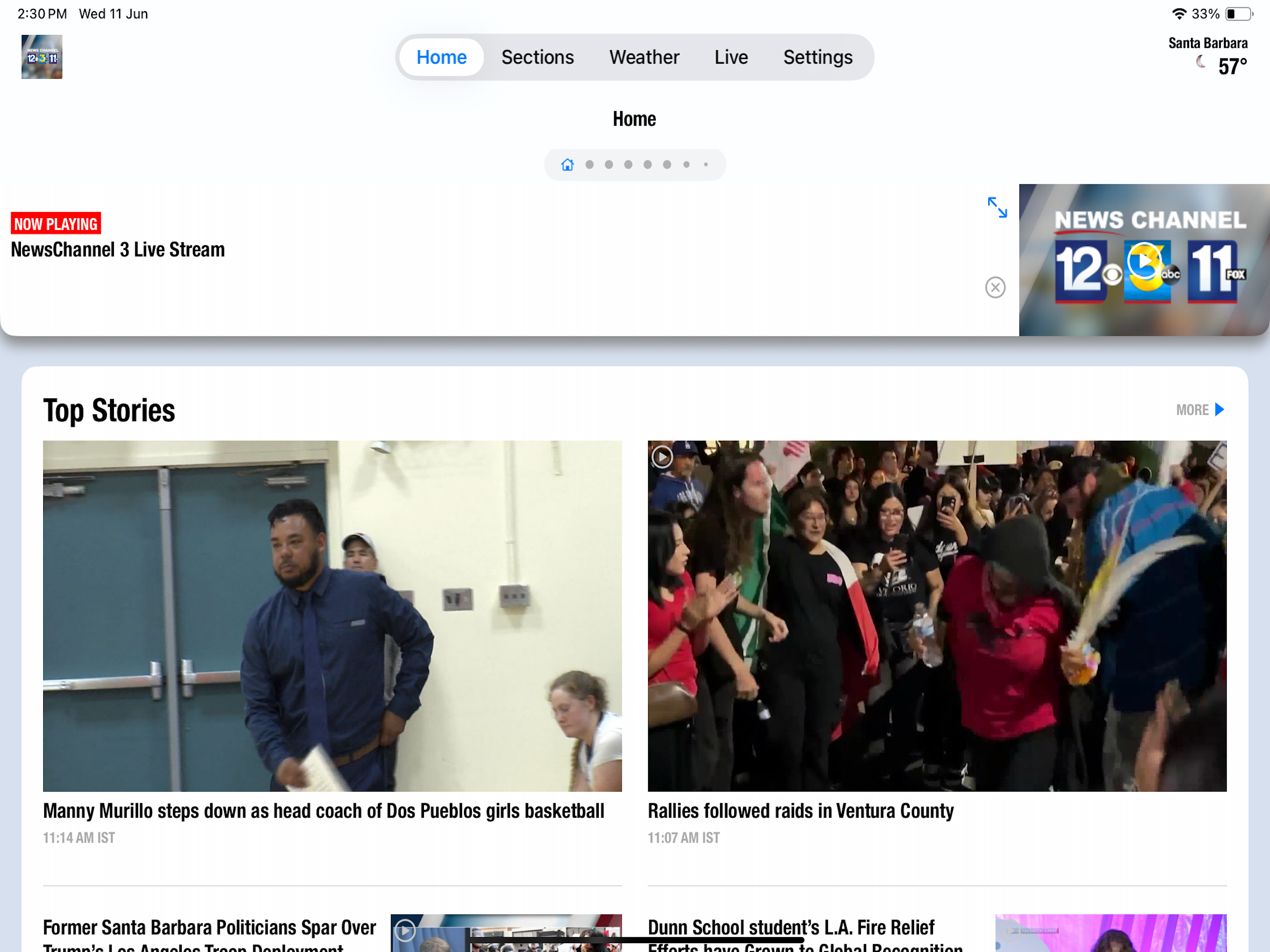Switch to the Weather tab
The width and height of the screenshot is (1270, 952).
[644, 58]
